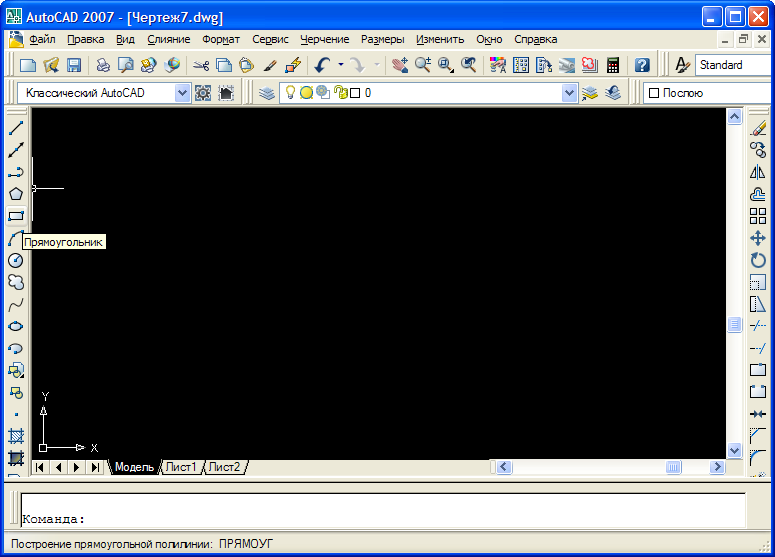The width and height of the screenshot is (775, 557).
Task: Select the Offset tool
Action: [758, 194]
